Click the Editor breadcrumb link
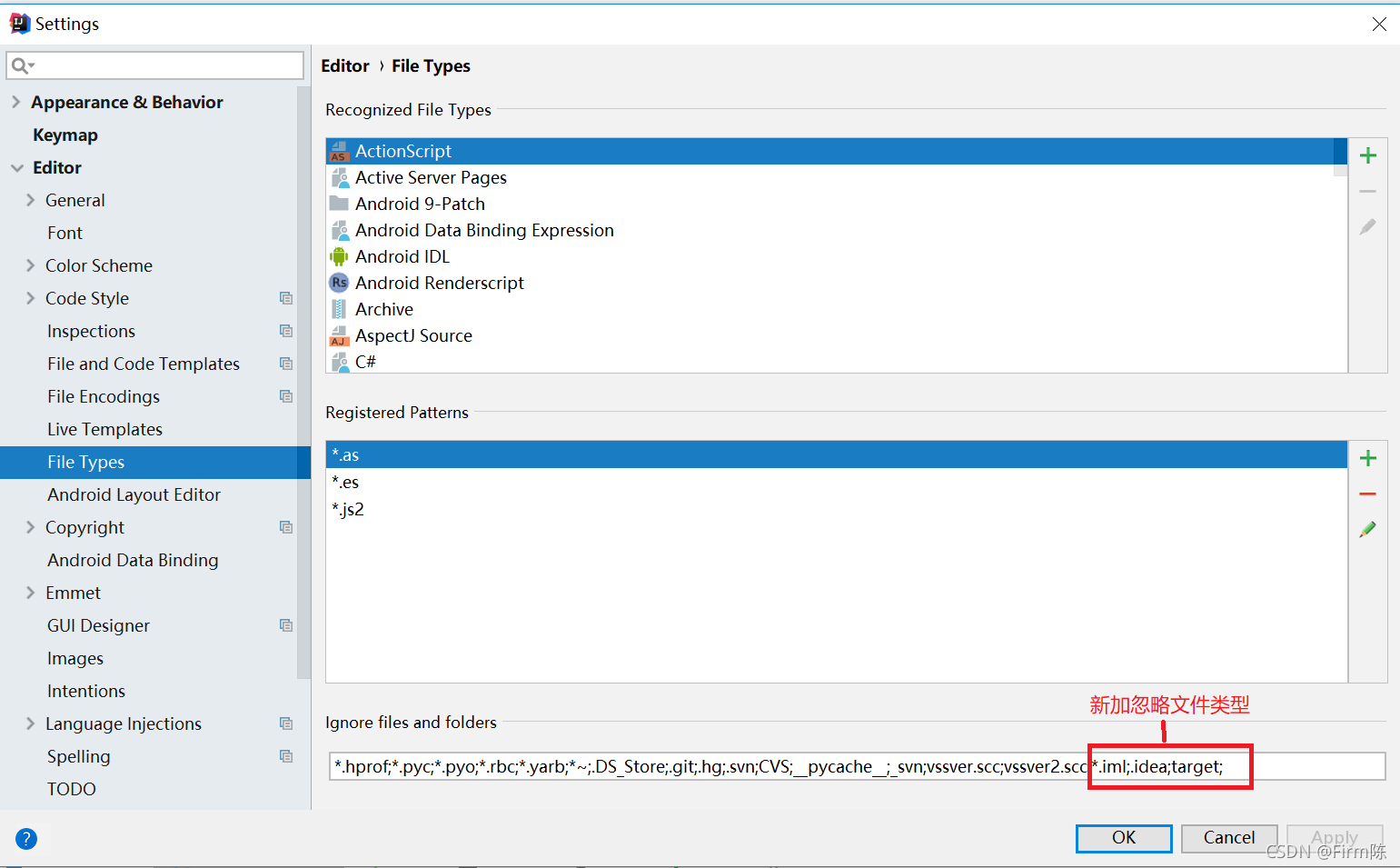 (x=345, y=65)
